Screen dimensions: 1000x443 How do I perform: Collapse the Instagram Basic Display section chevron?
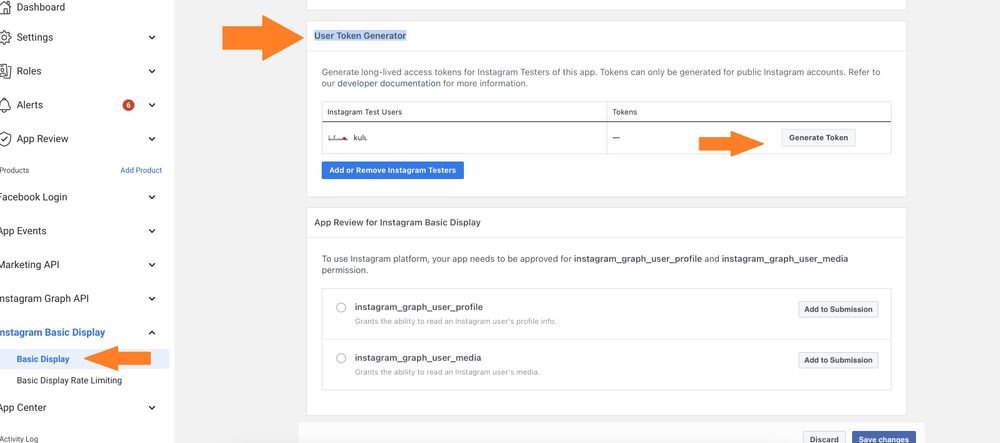152,333
